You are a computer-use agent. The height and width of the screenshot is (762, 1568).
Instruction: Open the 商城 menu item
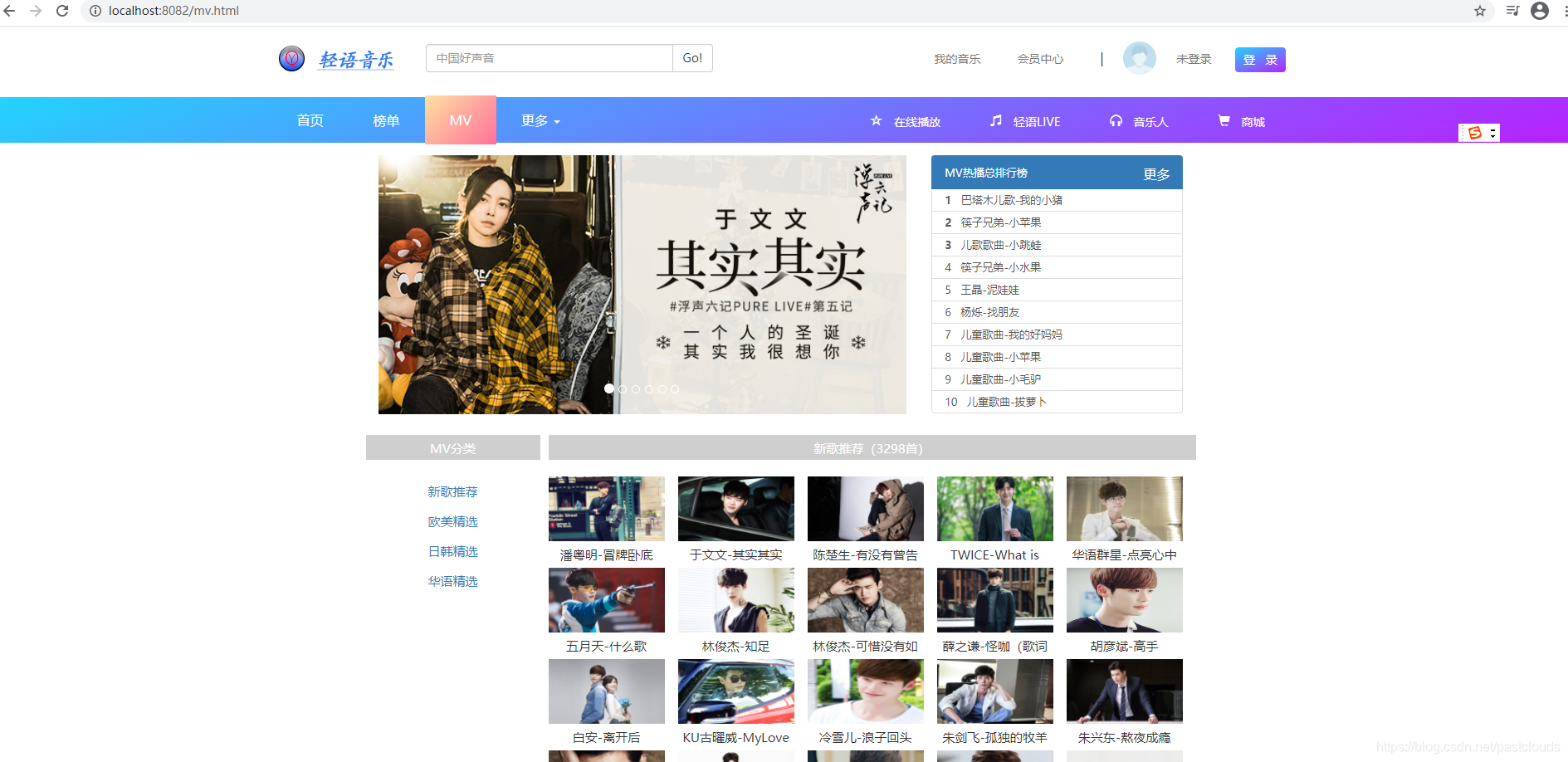(1253, 122)
